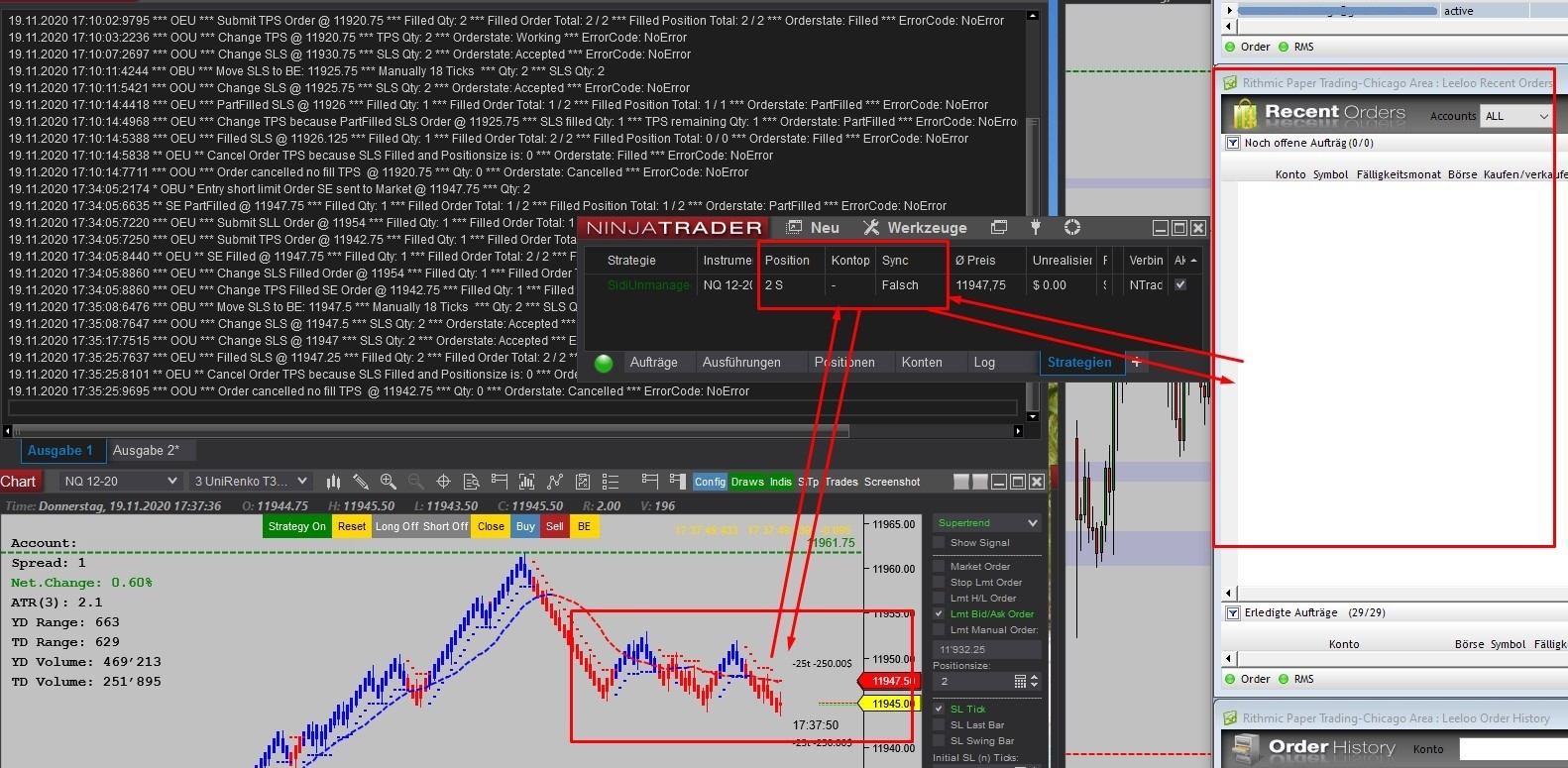
Task: Check the Lmt Manual Order option
Action: point(939,630)
